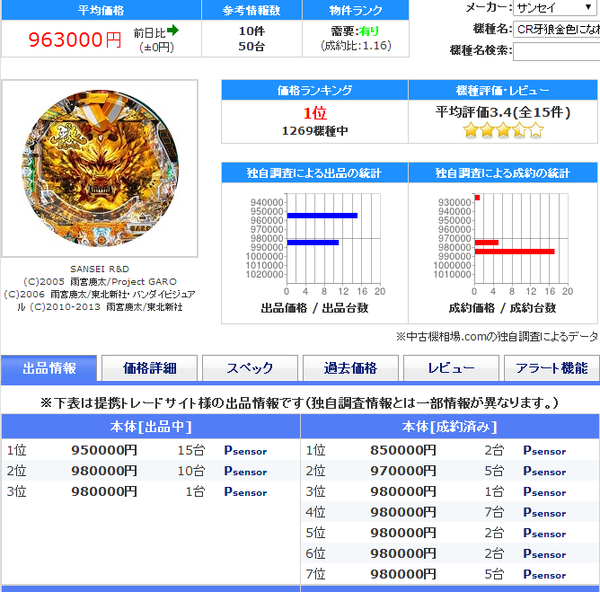Click the 1269機種中 ranking total text
Image resolution: width=600 pixels, height=592 pixels.
tap(315, 131)
